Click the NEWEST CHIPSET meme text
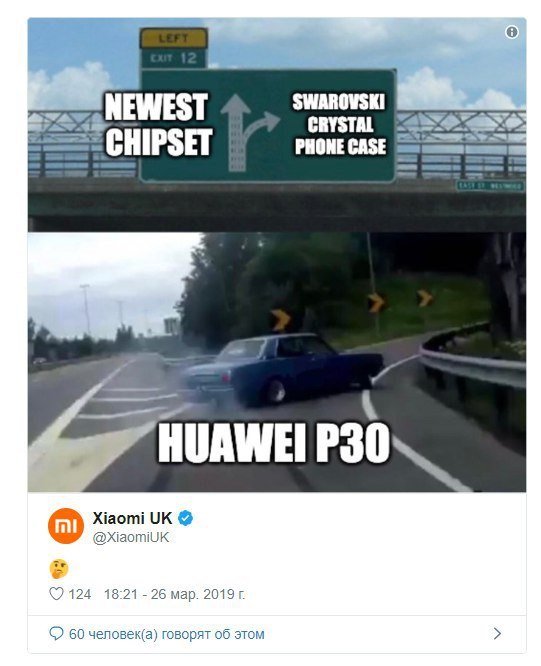 pyautogui.click(x=158, y=124)
